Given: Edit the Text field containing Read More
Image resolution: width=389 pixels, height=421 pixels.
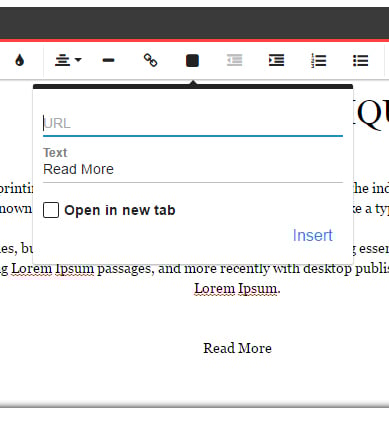Looking at the screenshot, I should click(x=193, y=169).
